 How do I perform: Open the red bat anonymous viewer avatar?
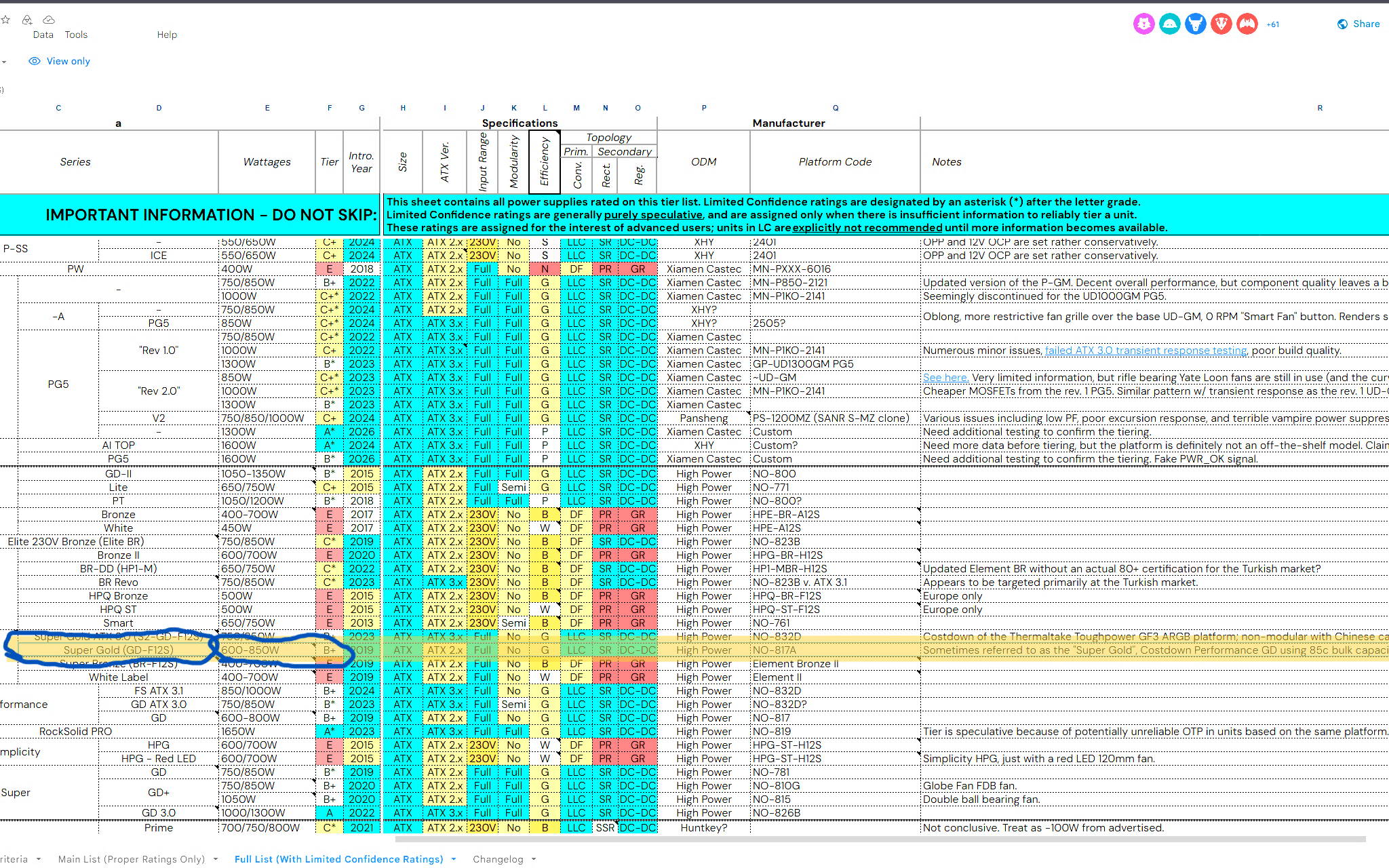(x=1247, y=24)
